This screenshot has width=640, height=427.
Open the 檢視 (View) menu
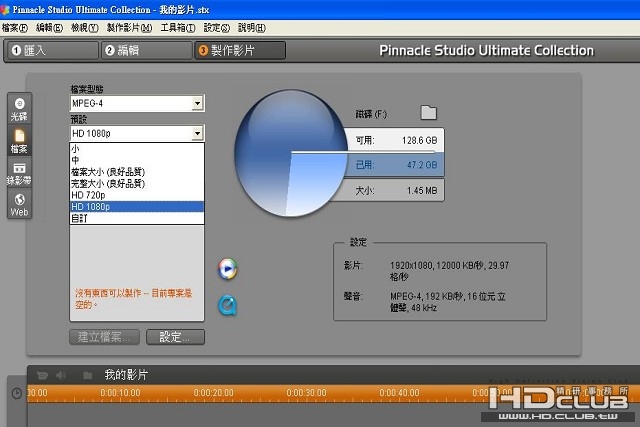[84, 28]
